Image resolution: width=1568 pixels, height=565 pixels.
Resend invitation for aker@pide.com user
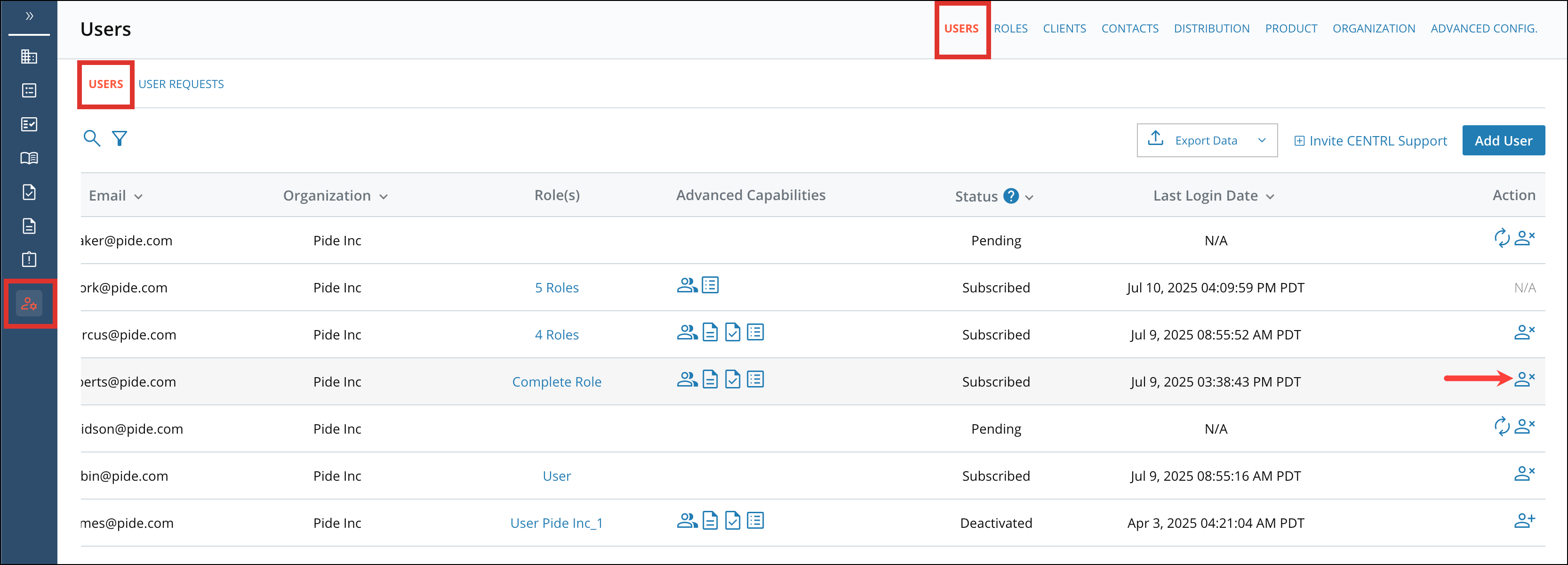tap(1502, 238)
